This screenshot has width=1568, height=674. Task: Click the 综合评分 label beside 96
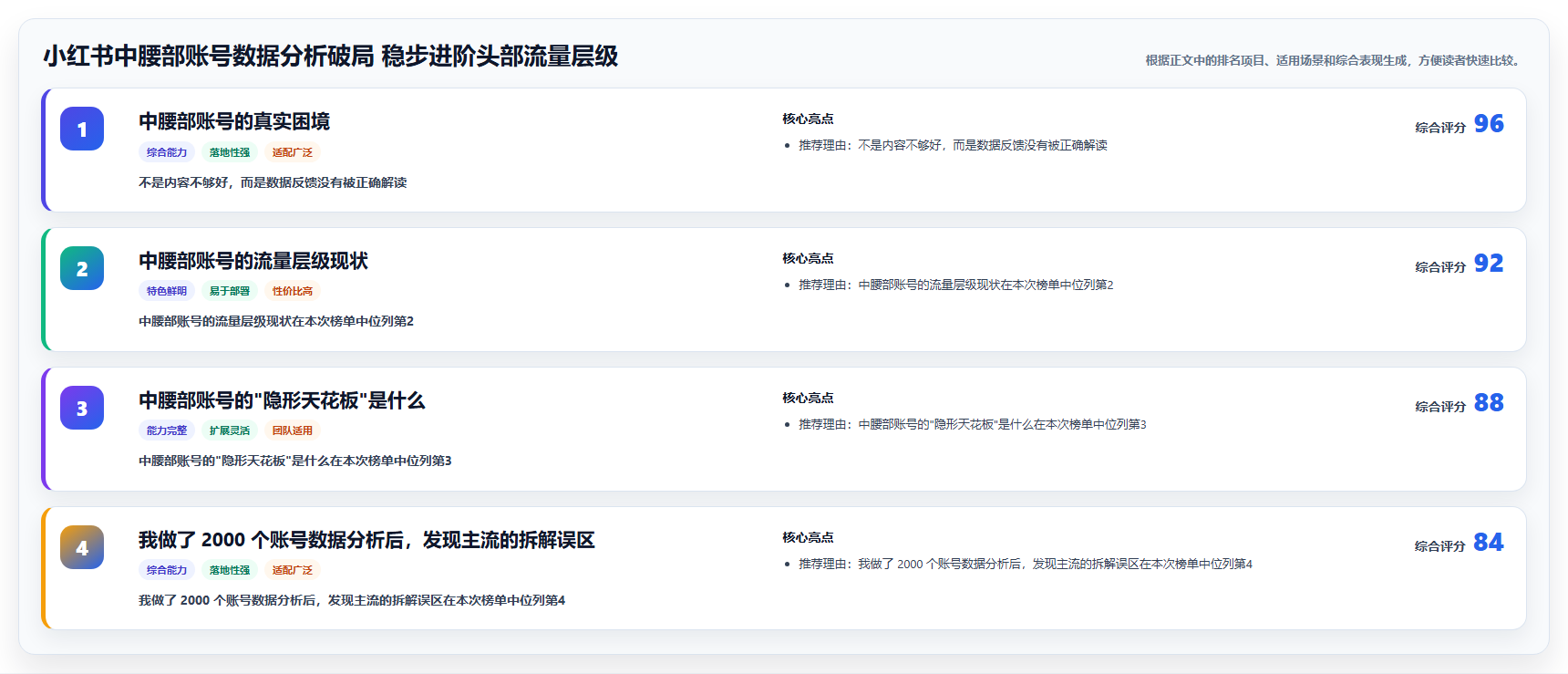tap(1440, 128)
